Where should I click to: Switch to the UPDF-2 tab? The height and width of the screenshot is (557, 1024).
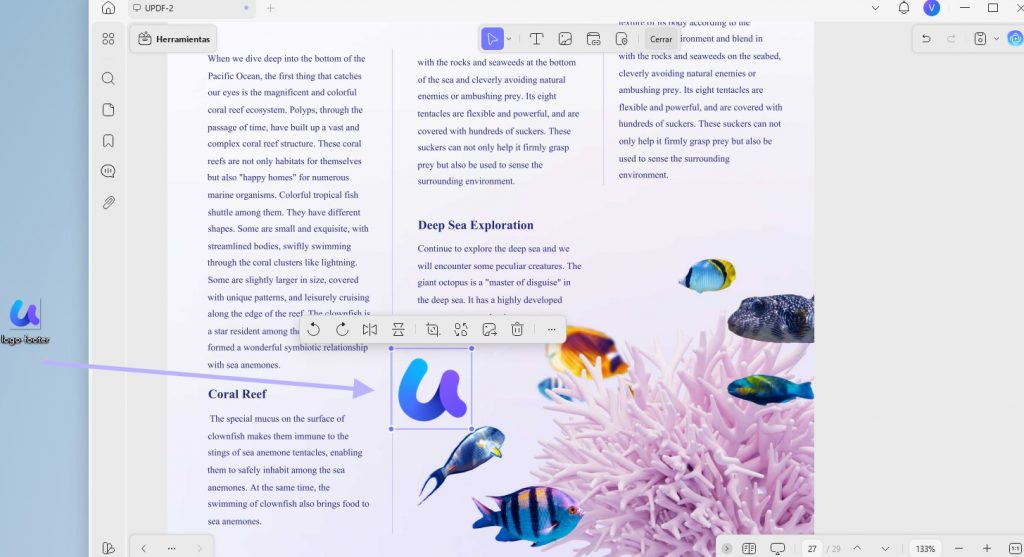tap(189, 8)
